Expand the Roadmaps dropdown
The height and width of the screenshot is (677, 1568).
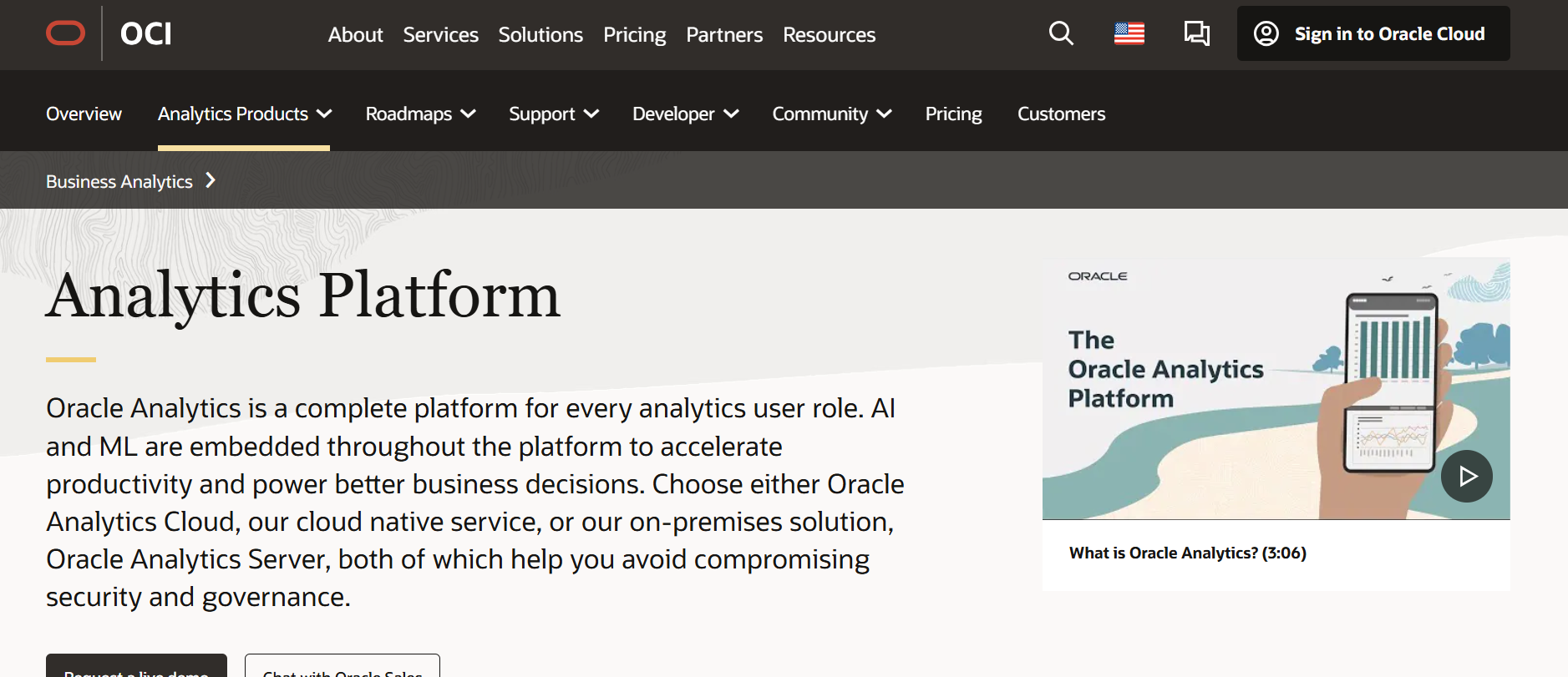pos(420,114)
